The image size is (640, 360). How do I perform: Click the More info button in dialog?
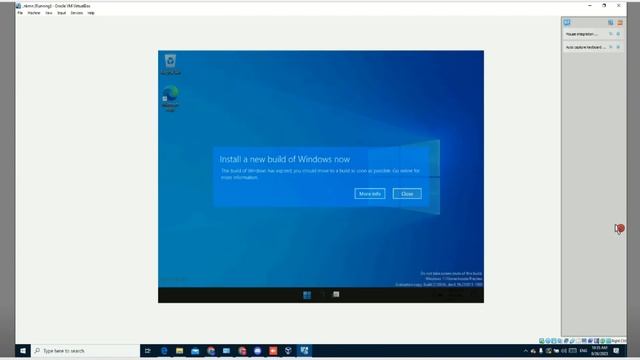click(x=370, y=193)
